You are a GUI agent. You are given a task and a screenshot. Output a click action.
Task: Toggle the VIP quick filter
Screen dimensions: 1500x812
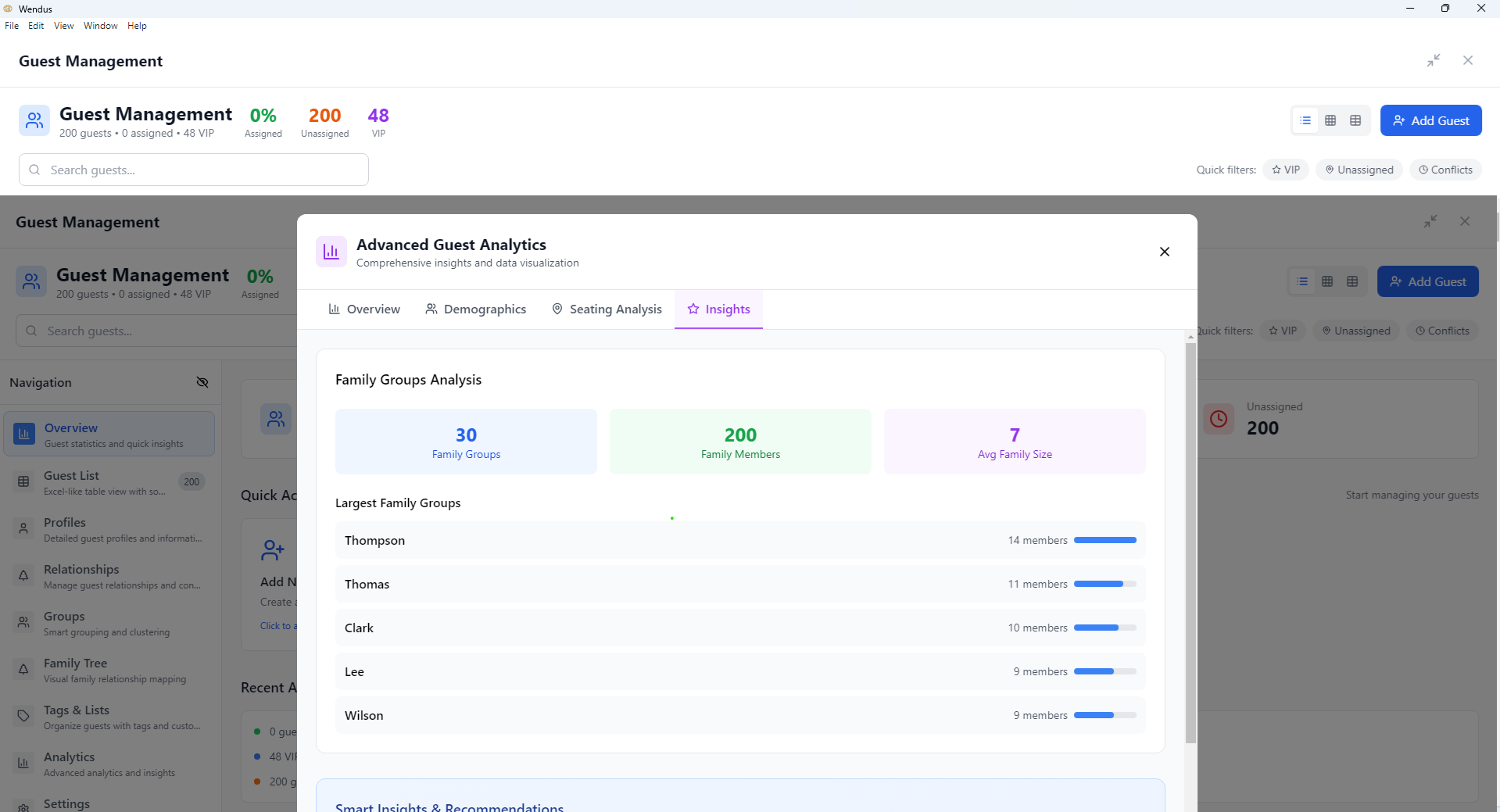click(x=1285, y=170)
